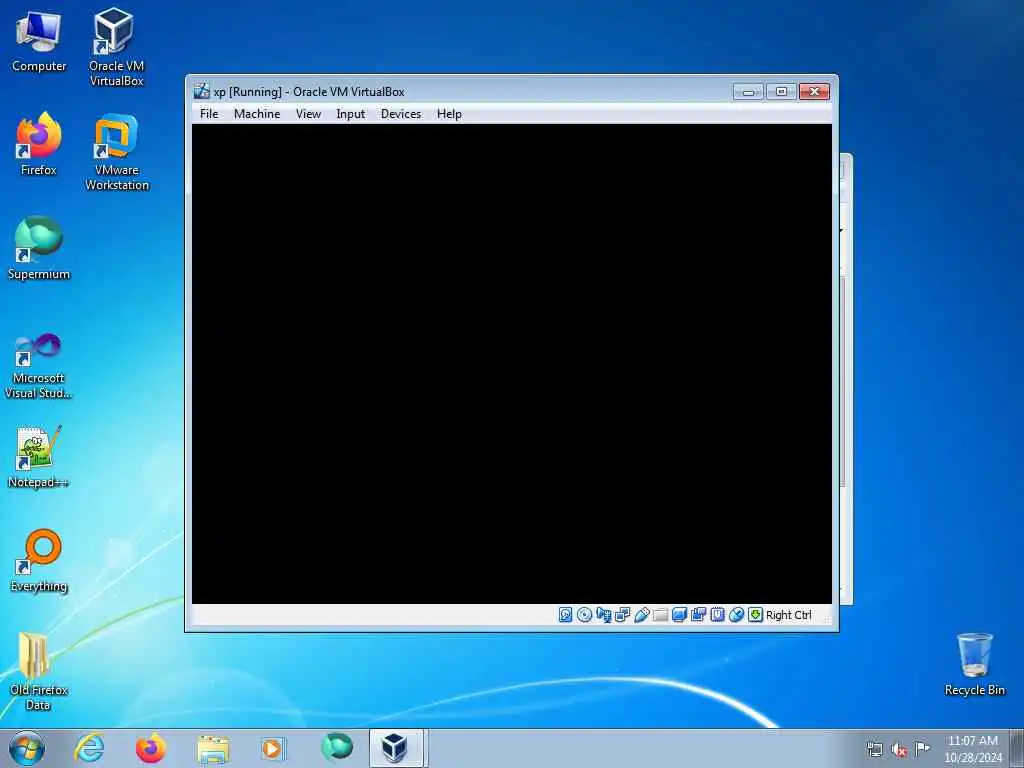This screenshot has height=768, width=1024.
Task: Click the green-arrow keyboard capture indicator
Action: click(755, 615)
